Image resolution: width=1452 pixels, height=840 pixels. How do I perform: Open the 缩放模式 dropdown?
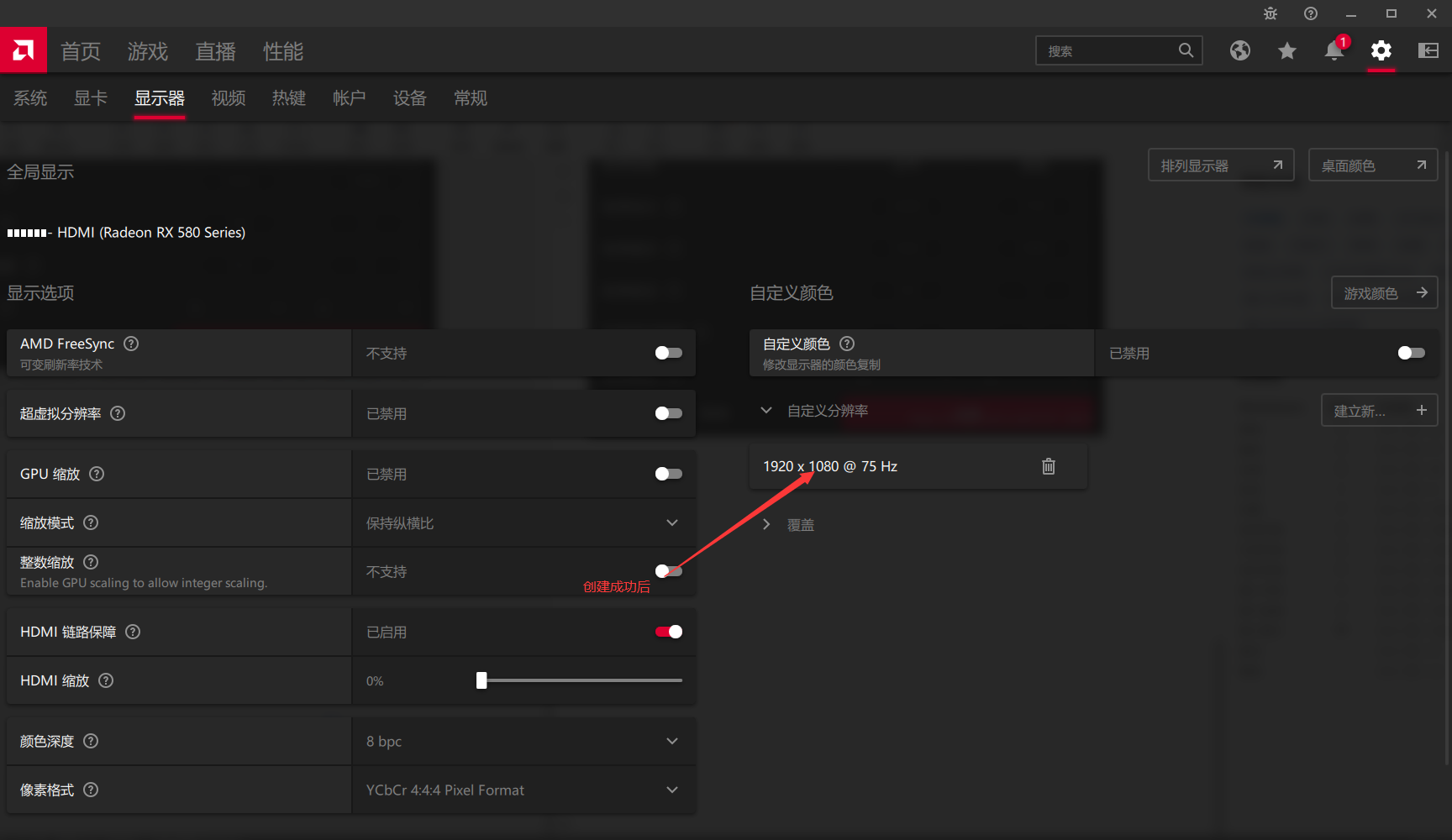tap(671, 522)
